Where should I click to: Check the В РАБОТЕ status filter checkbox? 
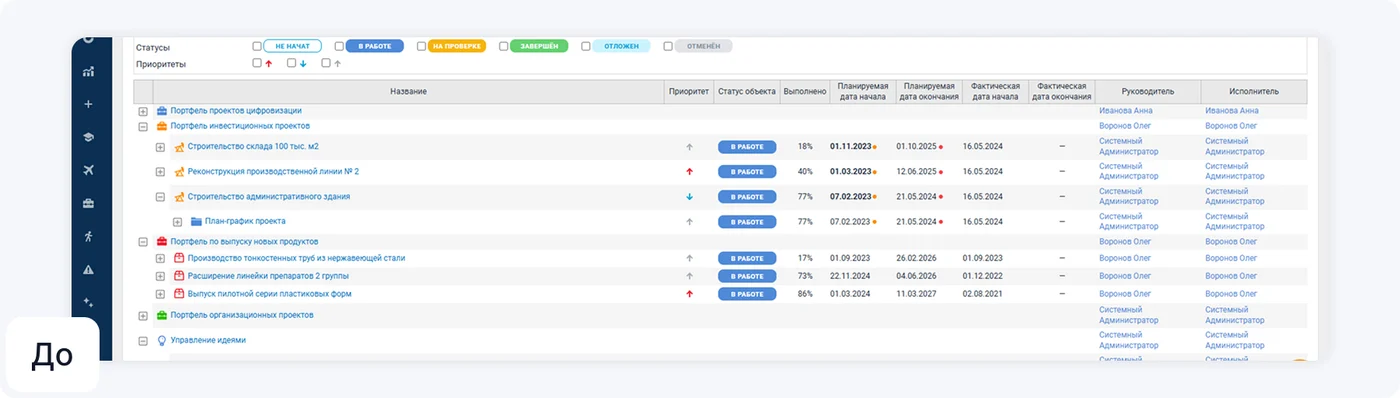click(339, 46)
